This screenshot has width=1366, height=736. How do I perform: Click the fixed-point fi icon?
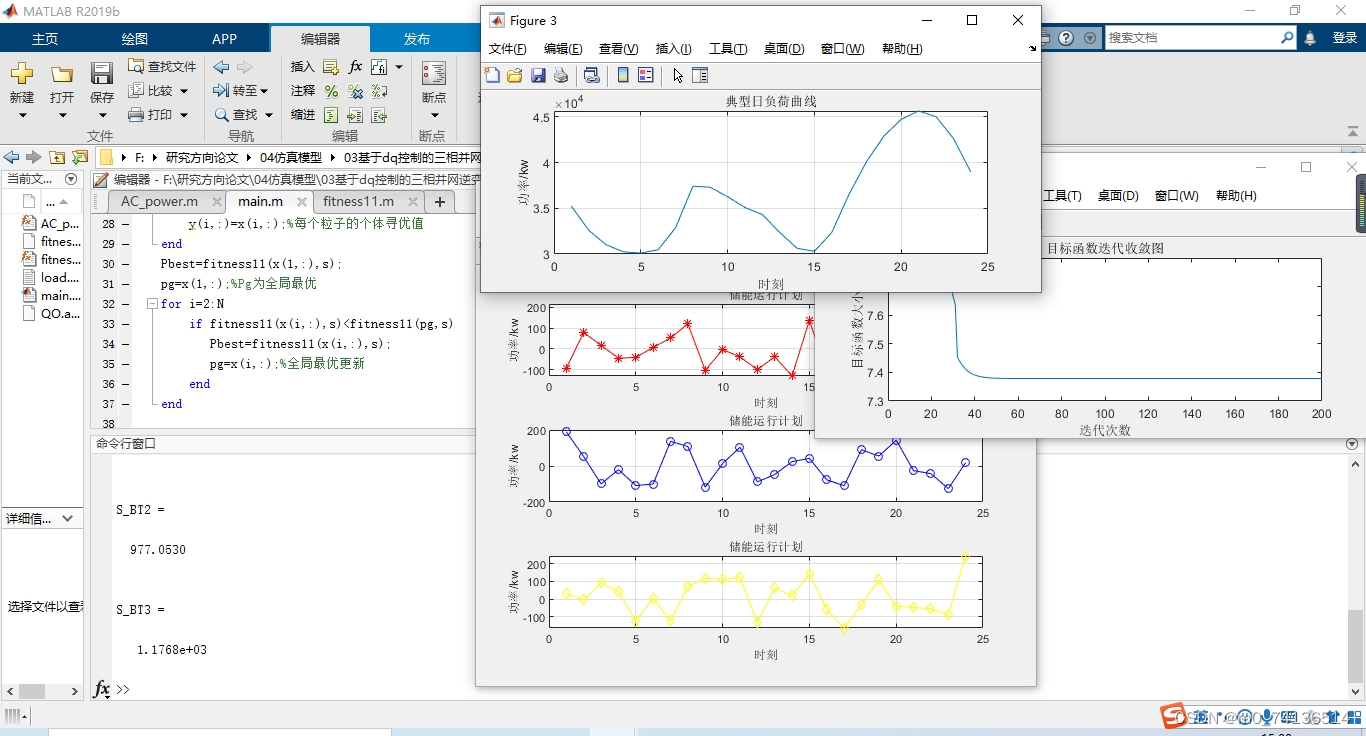pos(379,67)
